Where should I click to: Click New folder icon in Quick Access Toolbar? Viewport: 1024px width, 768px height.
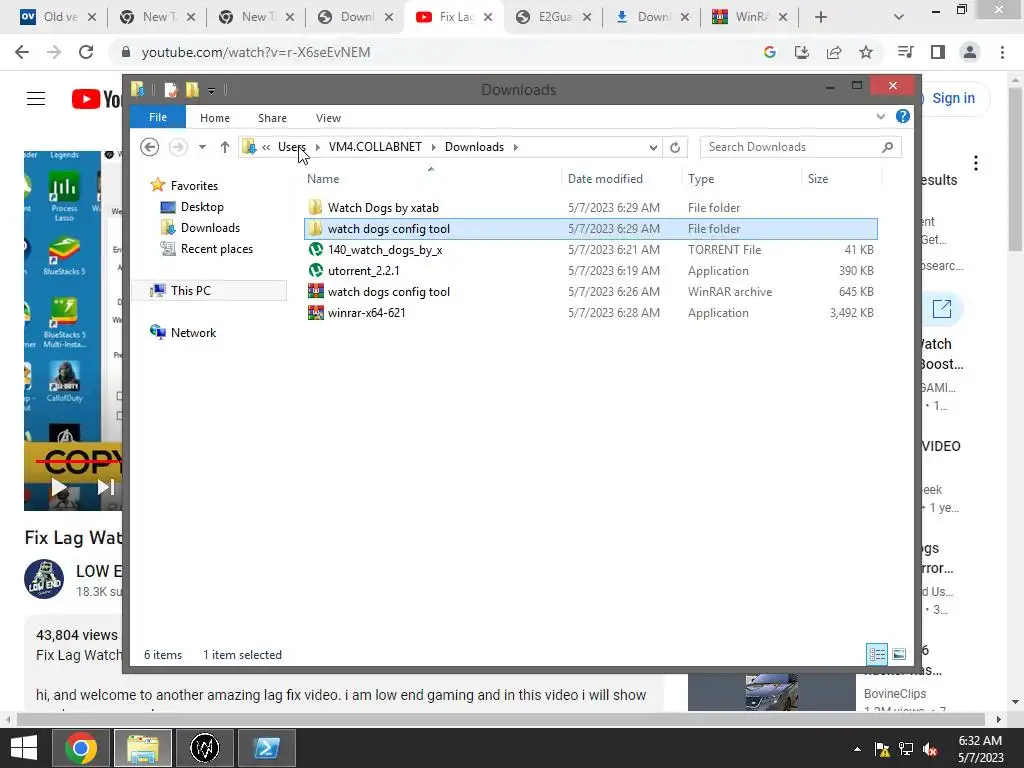192,90
